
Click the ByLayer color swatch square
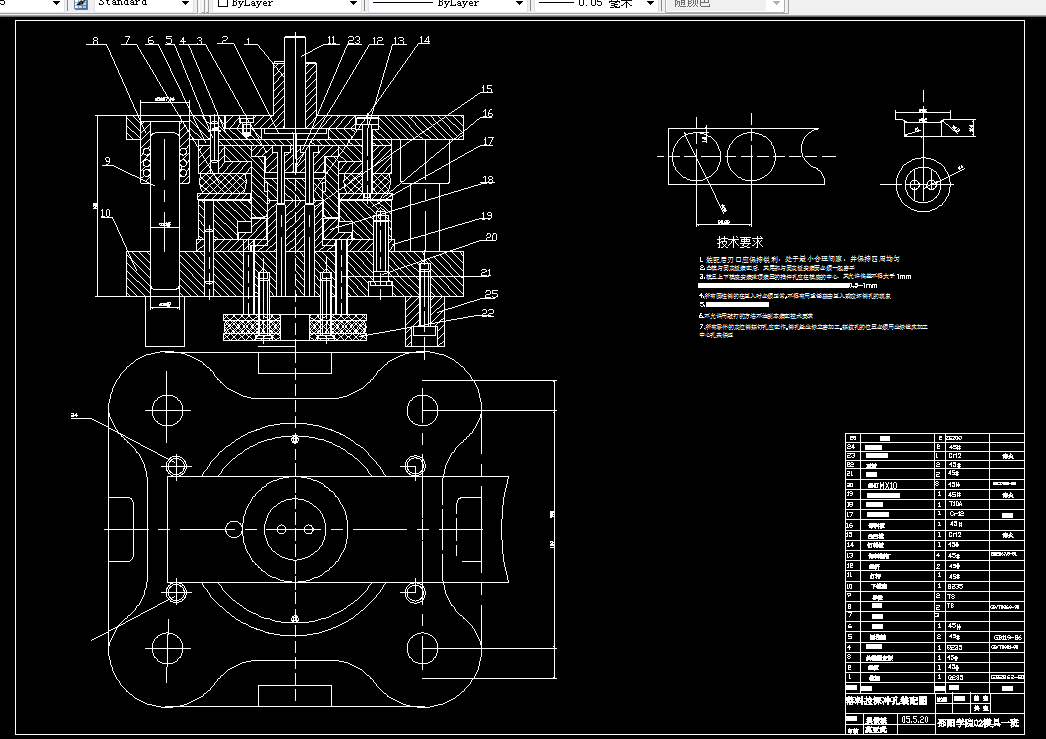(x=223, y=3)
